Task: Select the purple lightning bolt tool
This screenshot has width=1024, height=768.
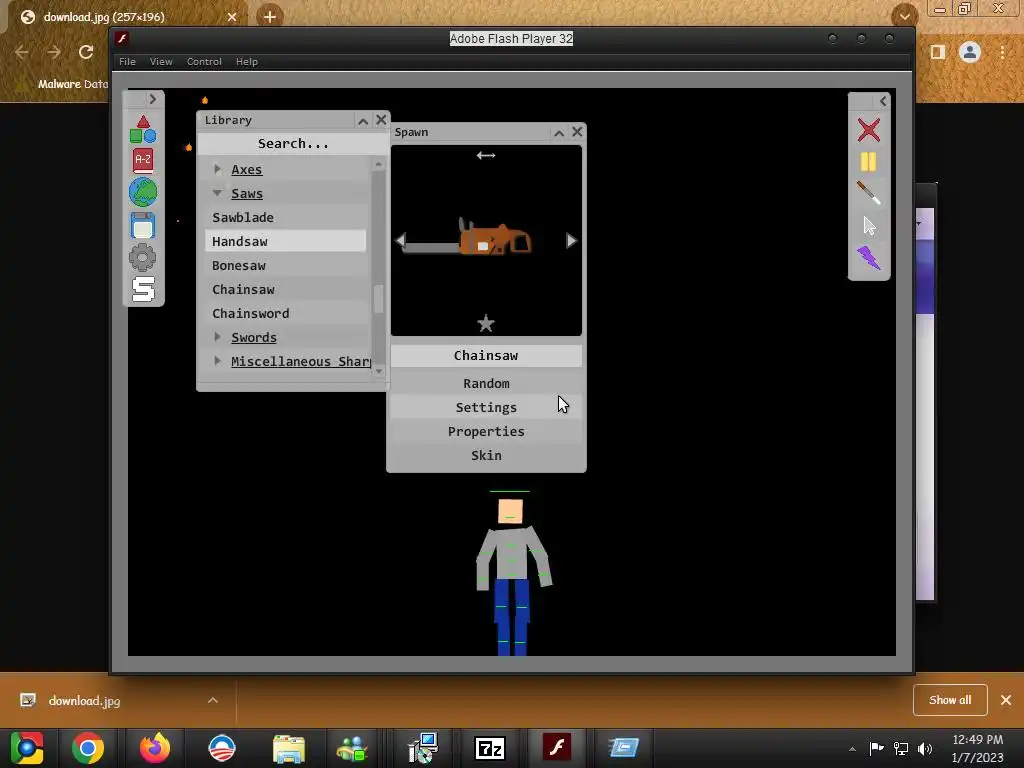Action: click(x=869, y=258)
